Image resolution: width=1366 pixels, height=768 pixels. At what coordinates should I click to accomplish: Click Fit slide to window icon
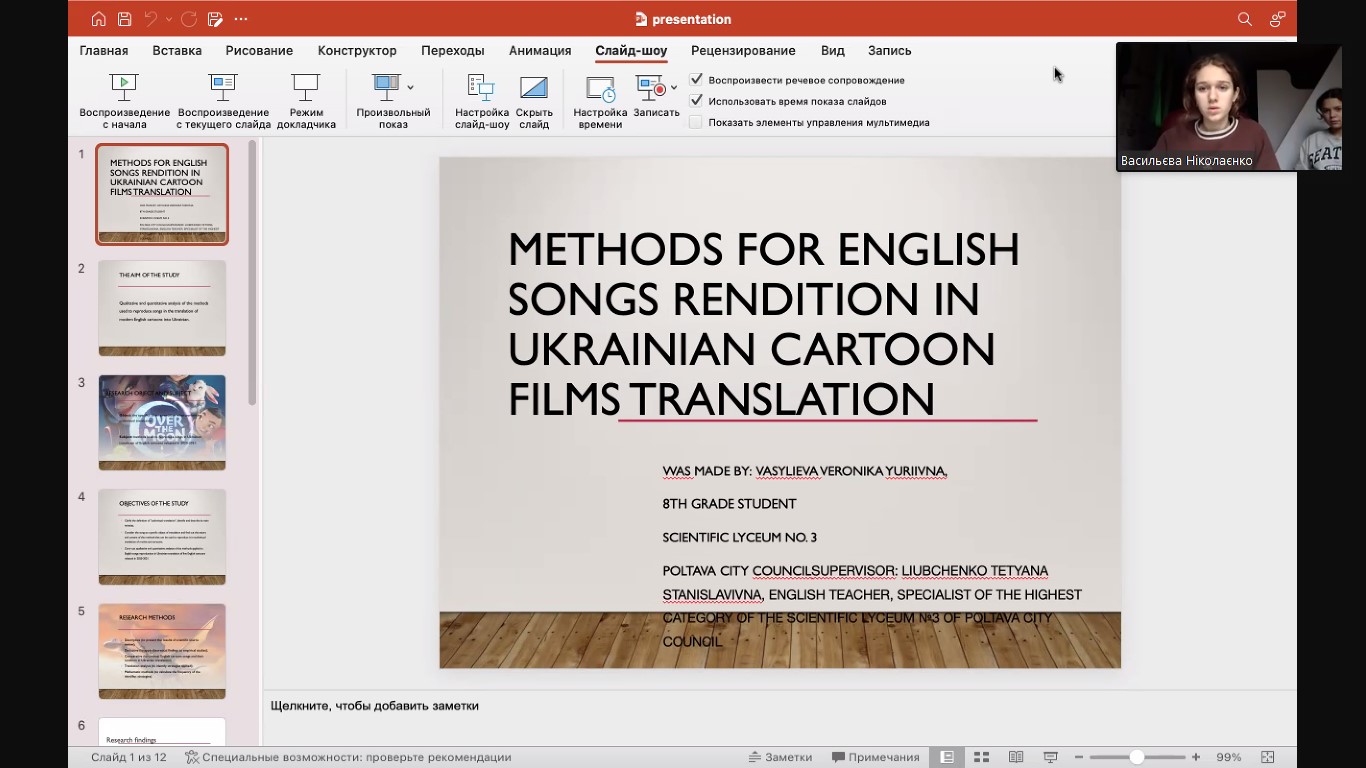pyautogui.click(x=1268, y=757)
